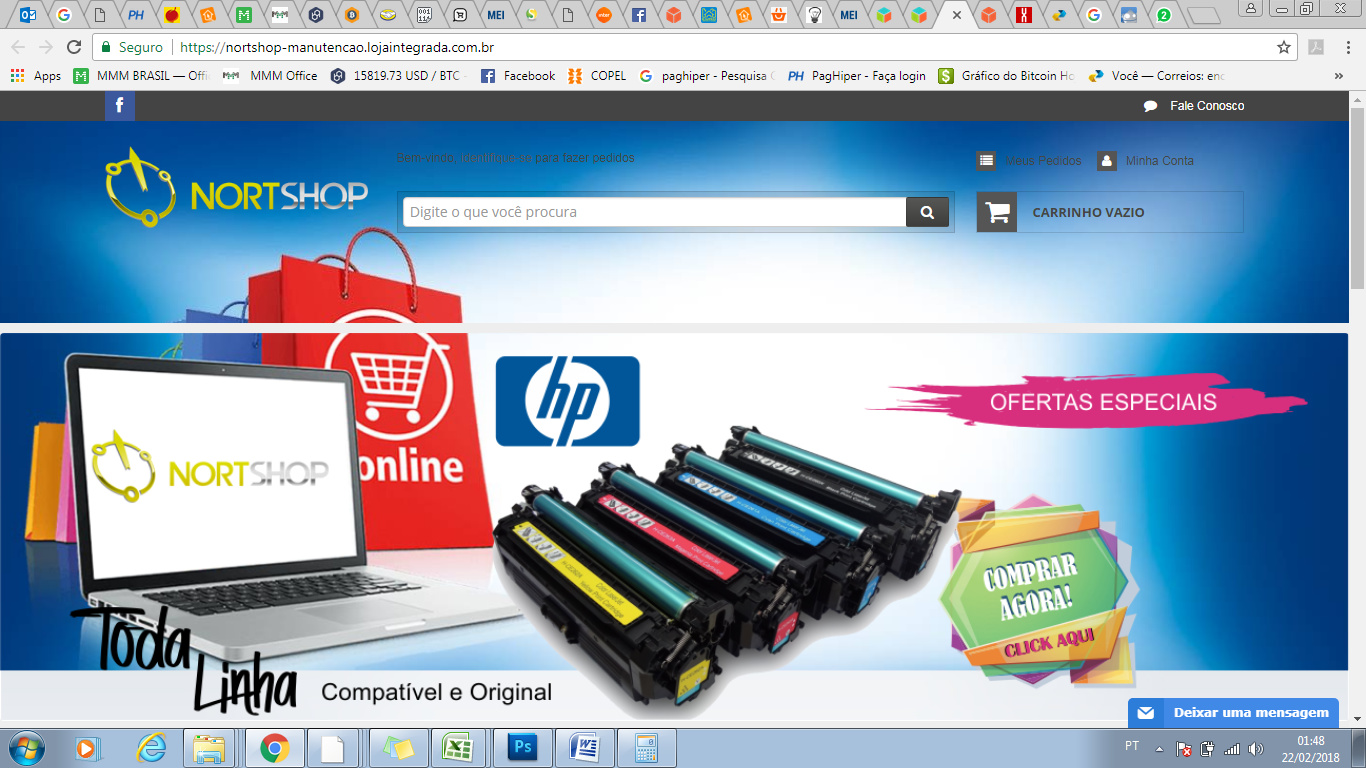The width and height of the screenshot is (1366, 768).
Task: Click the PT language indicator in the tray
Action: [1132, 746]
